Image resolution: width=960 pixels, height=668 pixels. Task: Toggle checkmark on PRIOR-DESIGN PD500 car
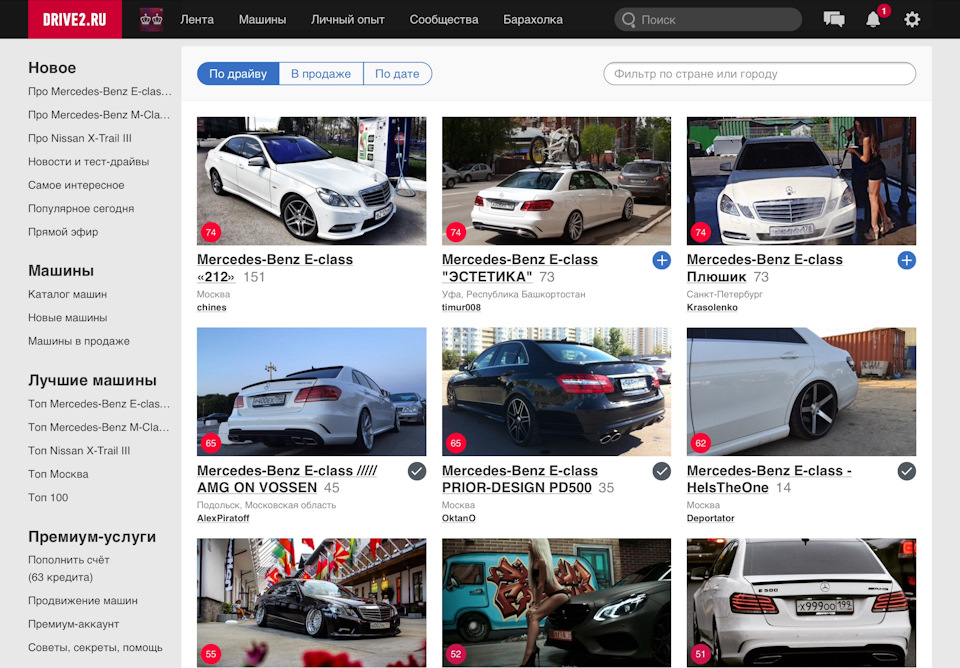coord(661,471)
